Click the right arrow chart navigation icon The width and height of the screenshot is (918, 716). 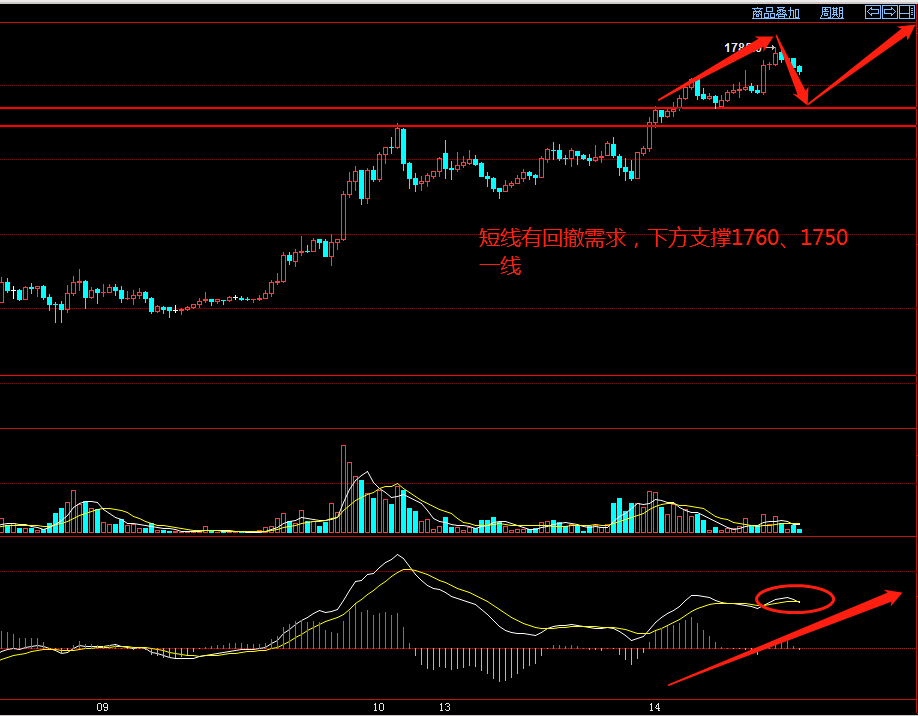coord(890,12)
